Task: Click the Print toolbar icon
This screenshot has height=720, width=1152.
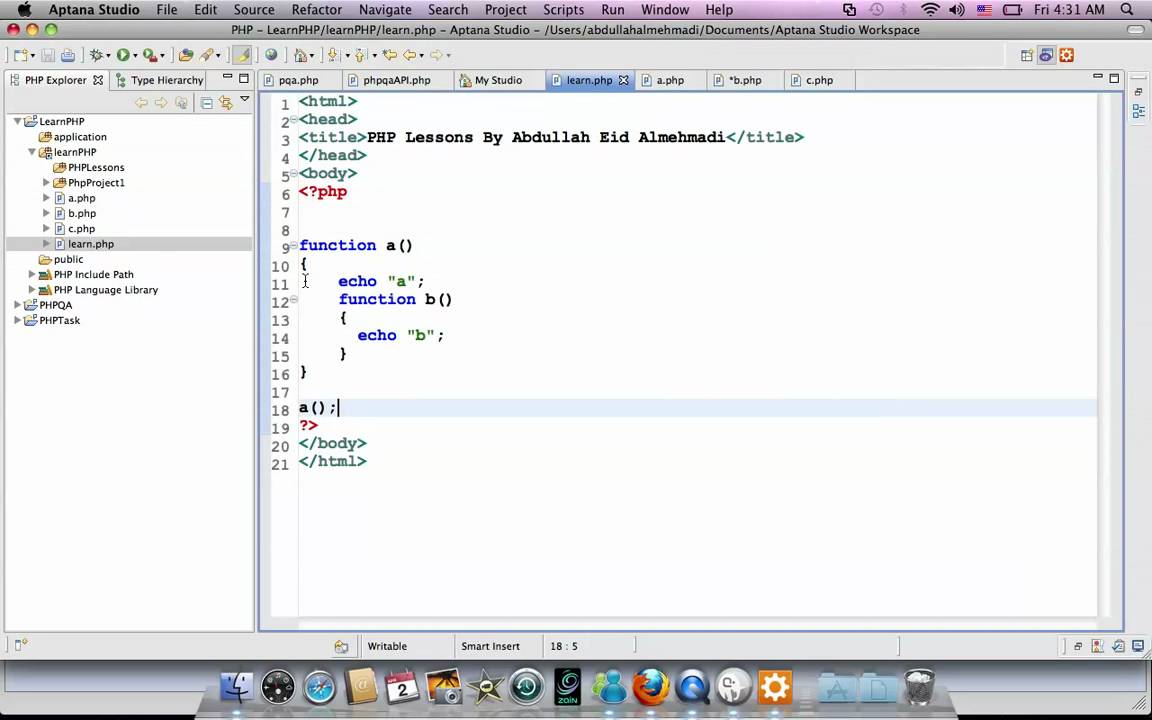Action: pyautogui.click(x=66, y=55)
